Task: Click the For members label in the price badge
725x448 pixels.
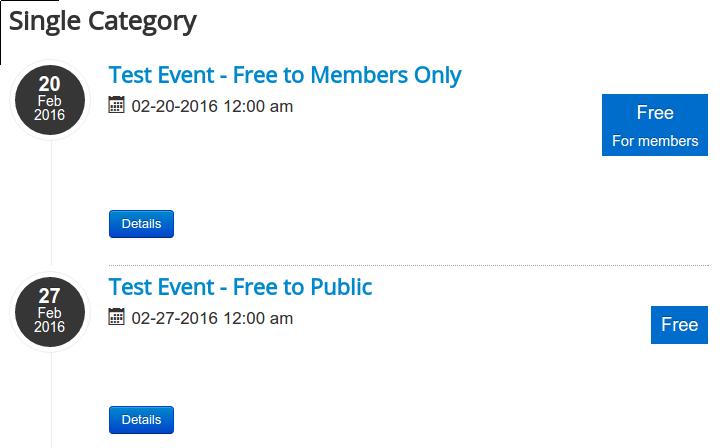Action: 655,141
